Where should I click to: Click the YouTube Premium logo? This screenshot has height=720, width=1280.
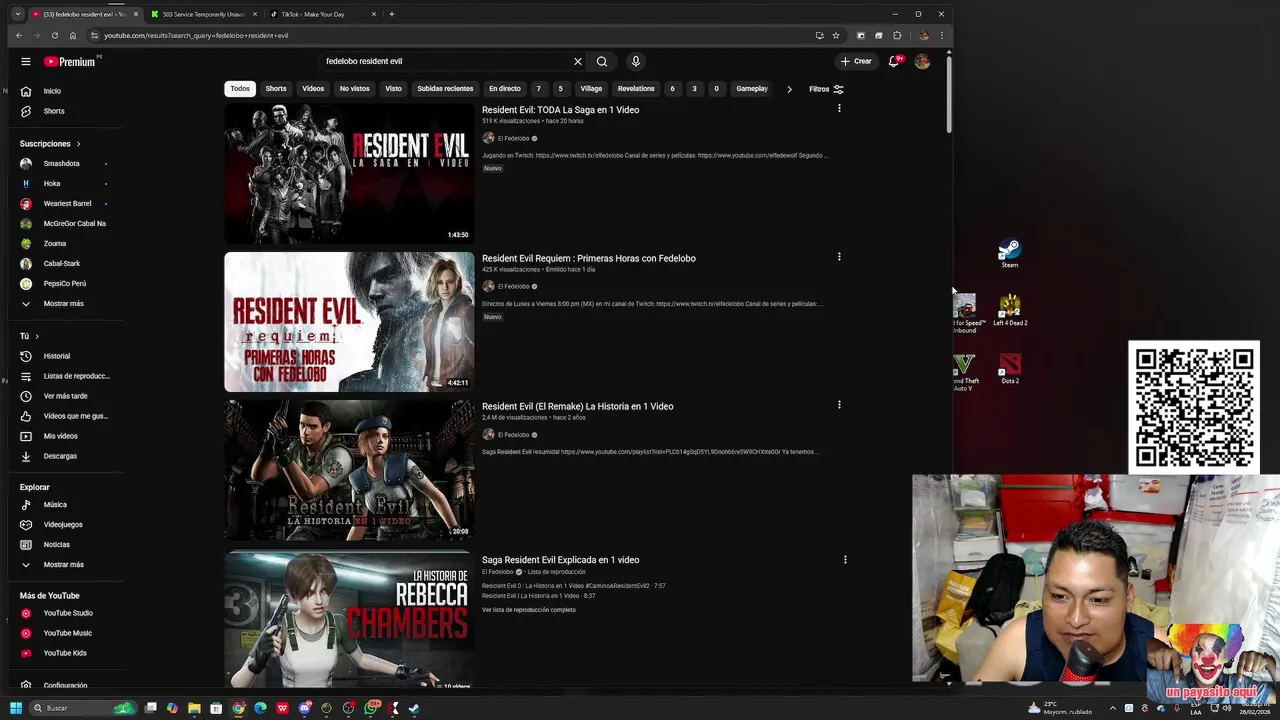[x=69, y=61]
